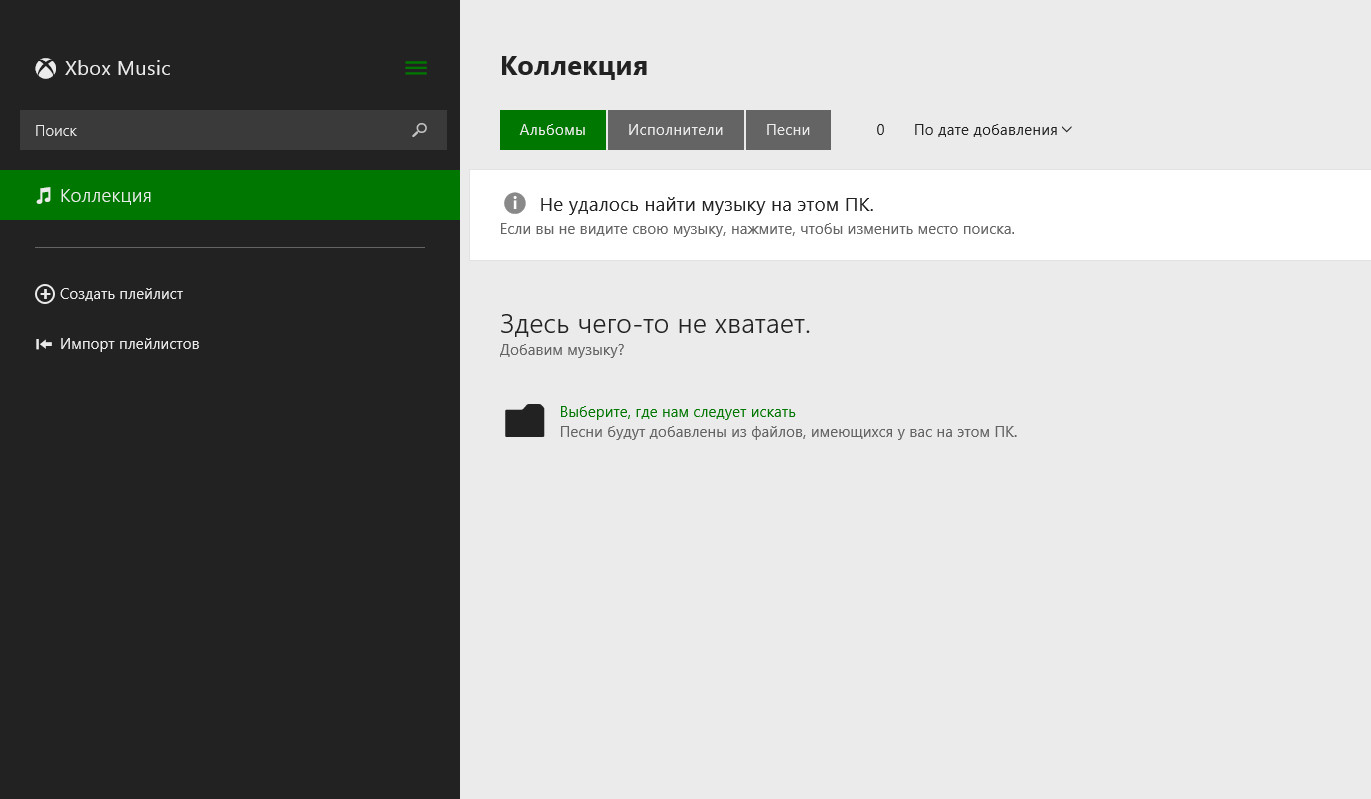The width and height of the screenshot is (1371, 799).
Task: Open the По дате добавления sort dropdown
Action: [985, 130]
